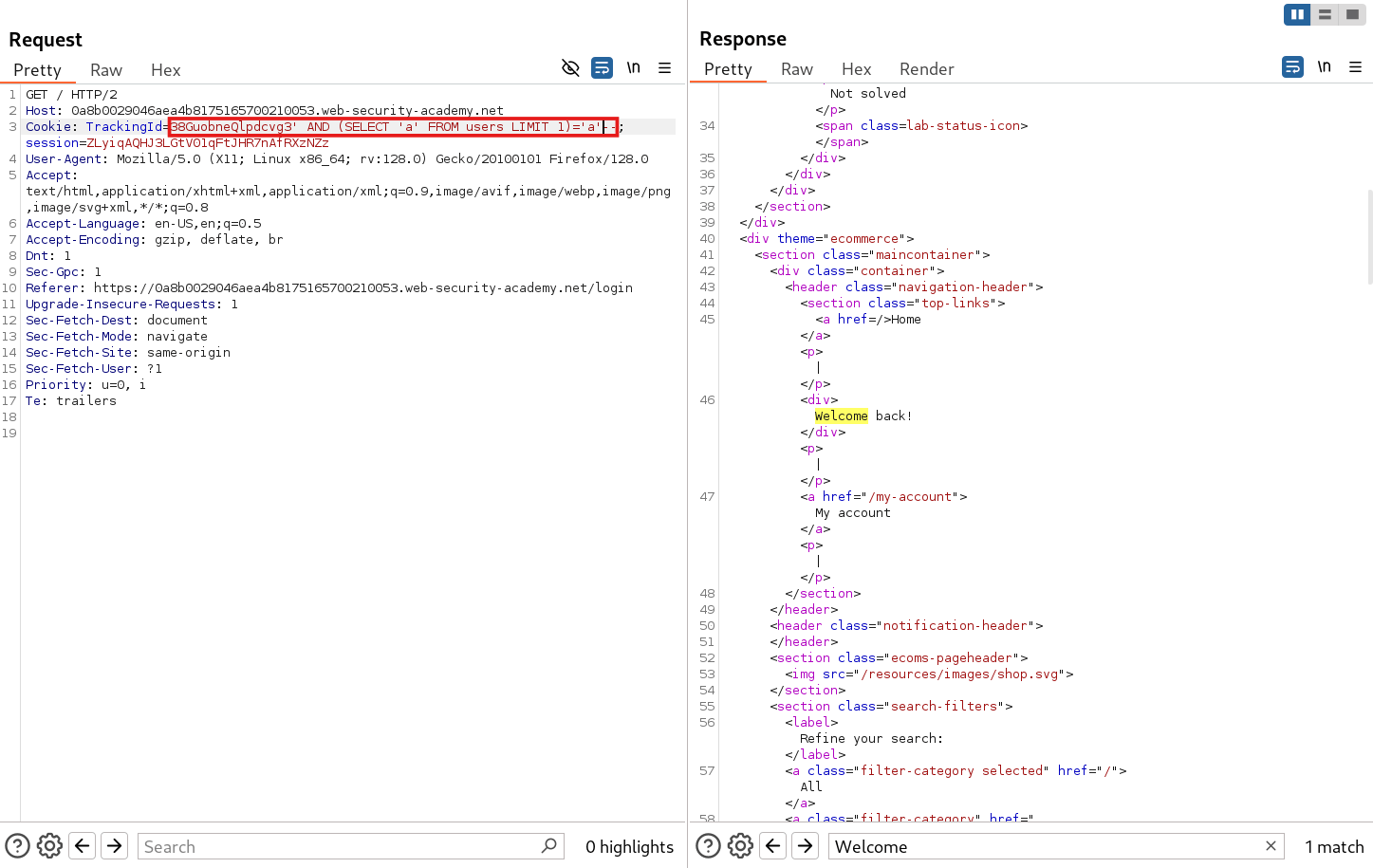Switch to the Response Hex tab
This screenshot has width=1373, height=868.
[x=856, y=69]
